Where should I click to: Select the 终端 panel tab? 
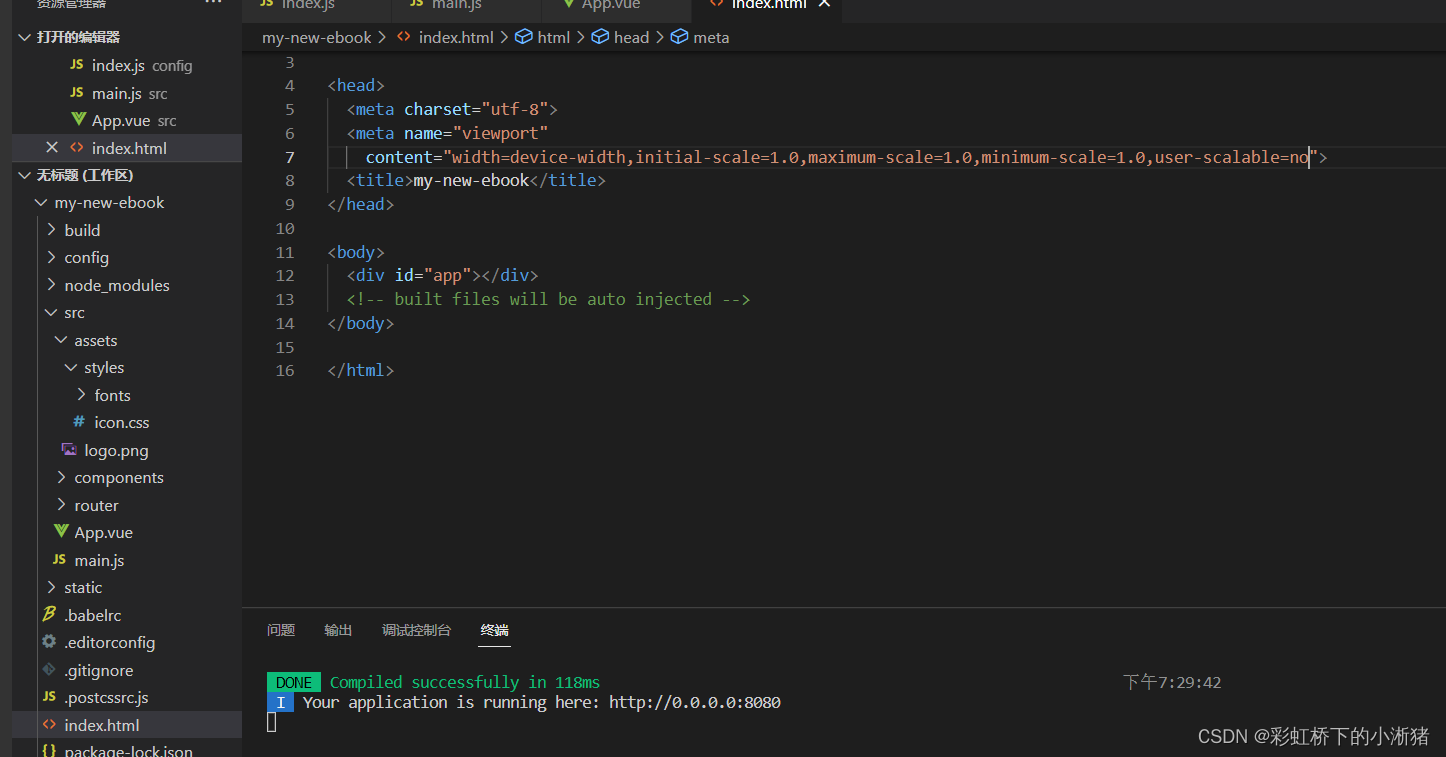click(x=494, y=630)
